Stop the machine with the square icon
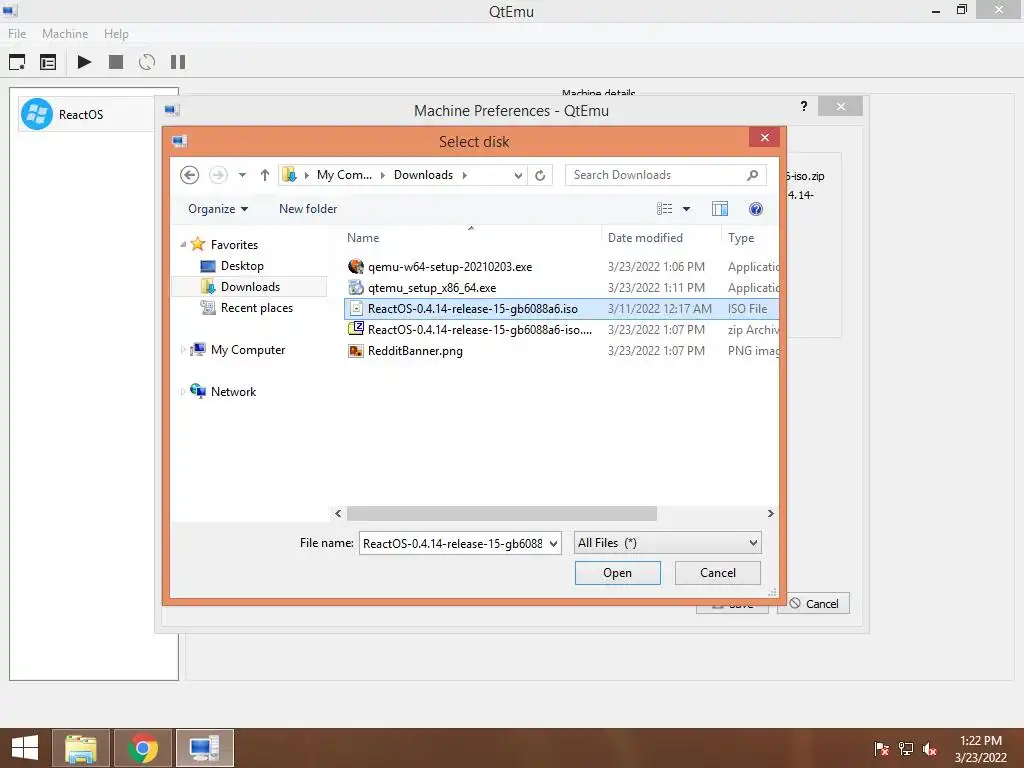The height and width of the screenshot is (768, 1024). (116, 62)
